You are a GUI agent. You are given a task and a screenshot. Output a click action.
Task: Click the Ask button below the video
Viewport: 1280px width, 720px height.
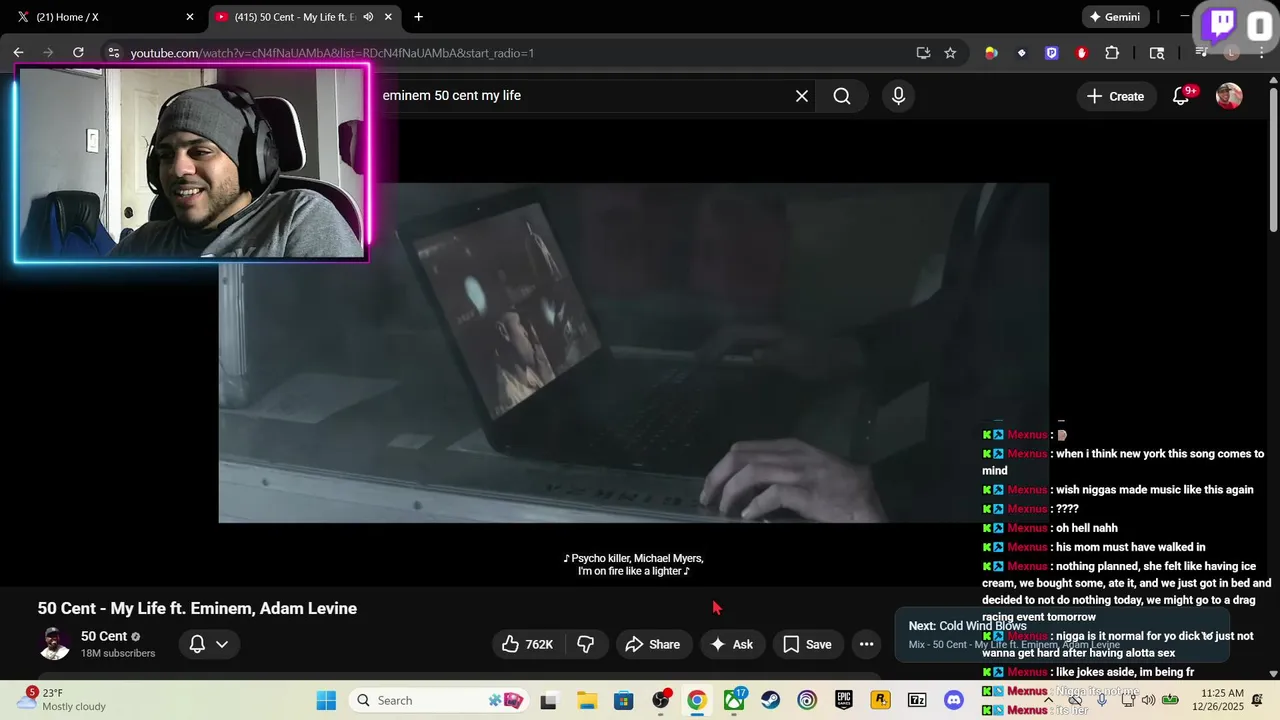tap(732, 644)
